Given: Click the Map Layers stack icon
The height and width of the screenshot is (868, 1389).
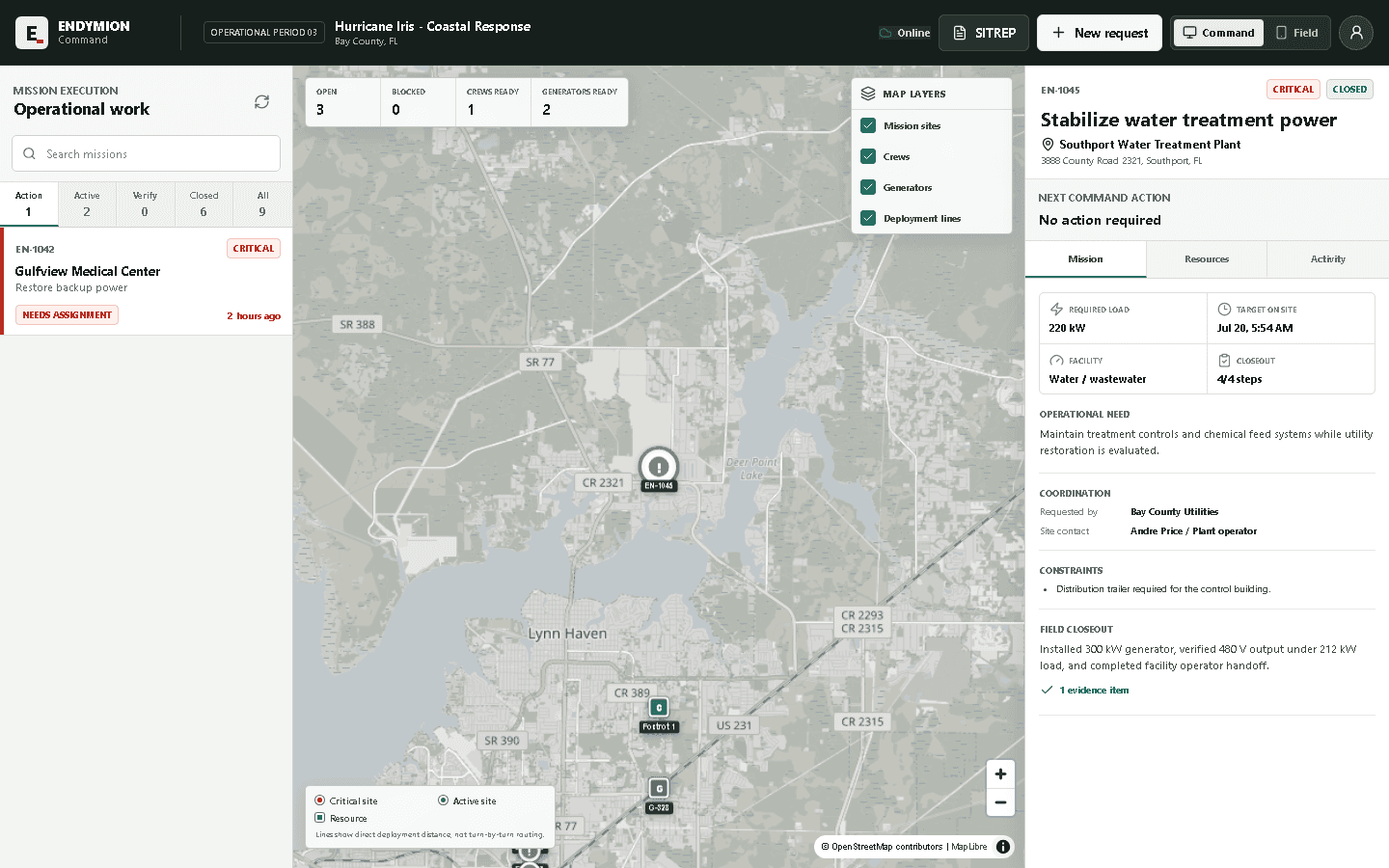Looking at the screenshot, I should click(x=868, y=94).
